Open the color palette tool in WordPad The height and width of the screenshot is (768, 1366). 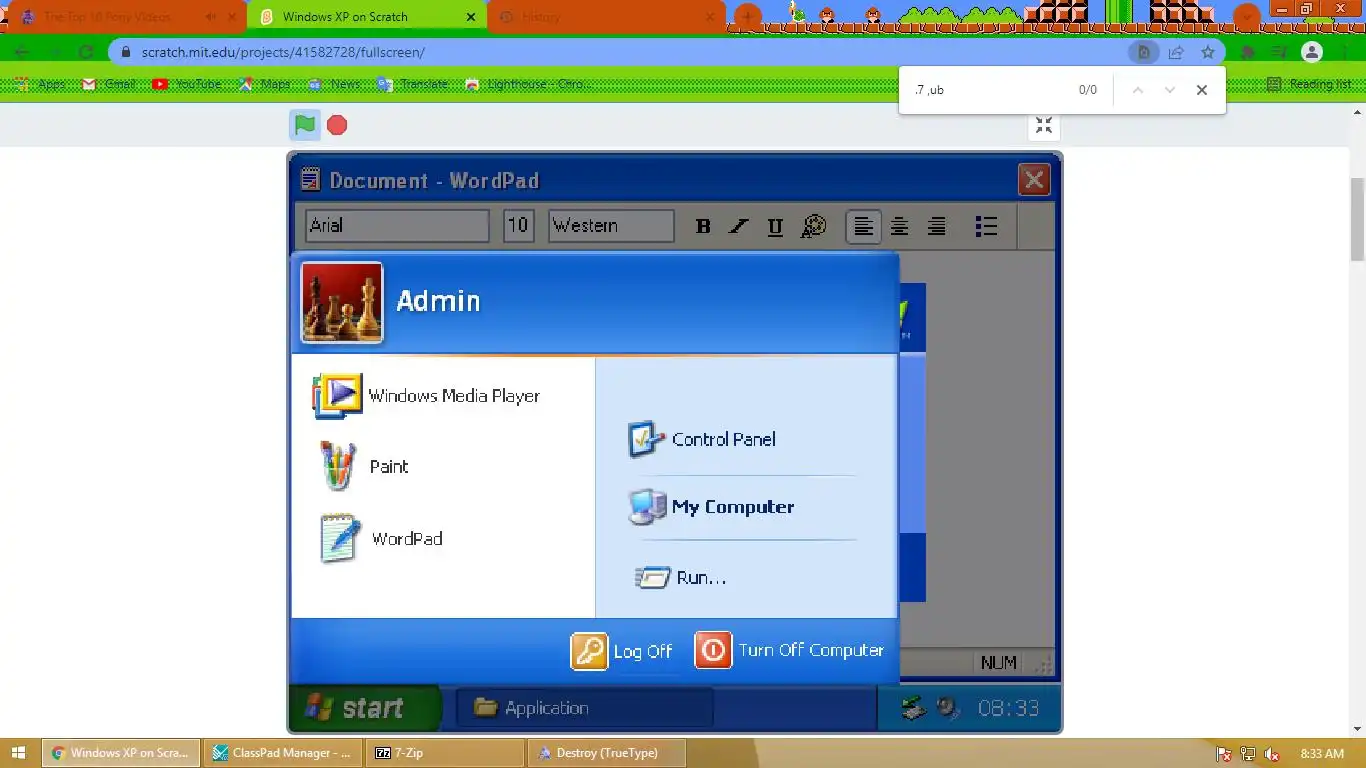click(813, 226)
